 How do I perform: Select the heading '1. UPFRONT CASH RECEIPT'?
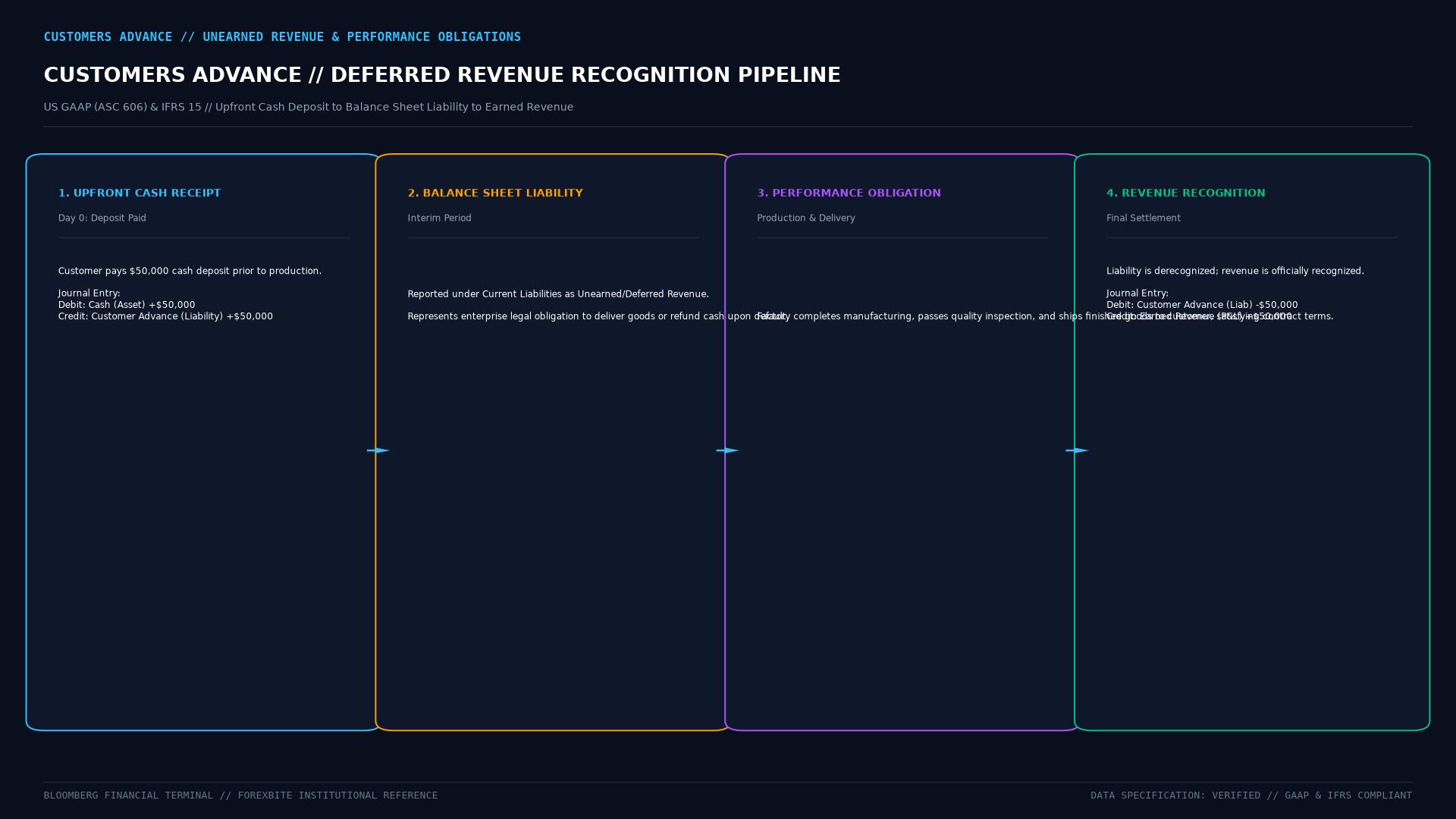[140, 193]
